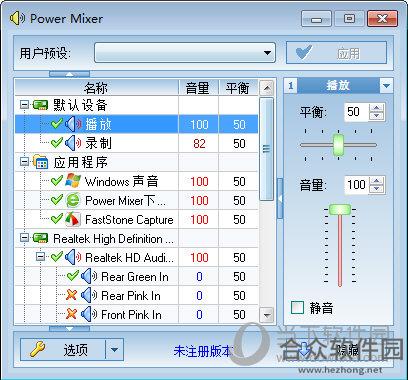Select the Windows 声音 row label

[x=122, y=182]
